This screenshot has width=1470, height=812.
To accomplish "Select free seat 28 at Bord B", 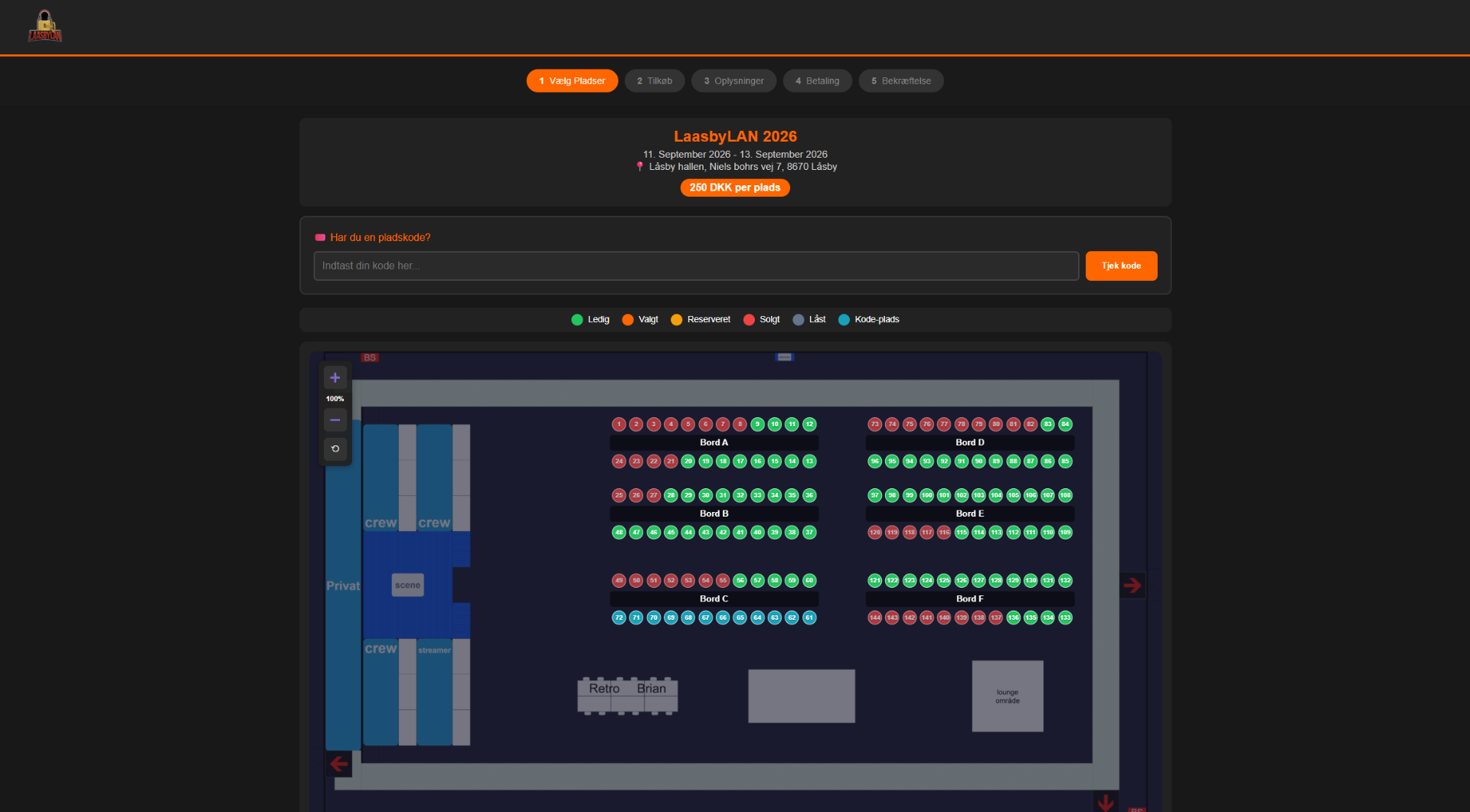I will (x=671, y=495).
